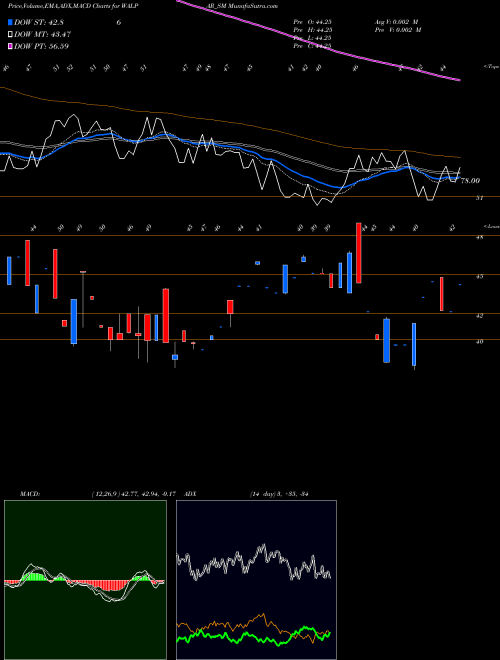Click the 'Avg V: 0.002 M' value
500x660 pixels.
[396, 22]
